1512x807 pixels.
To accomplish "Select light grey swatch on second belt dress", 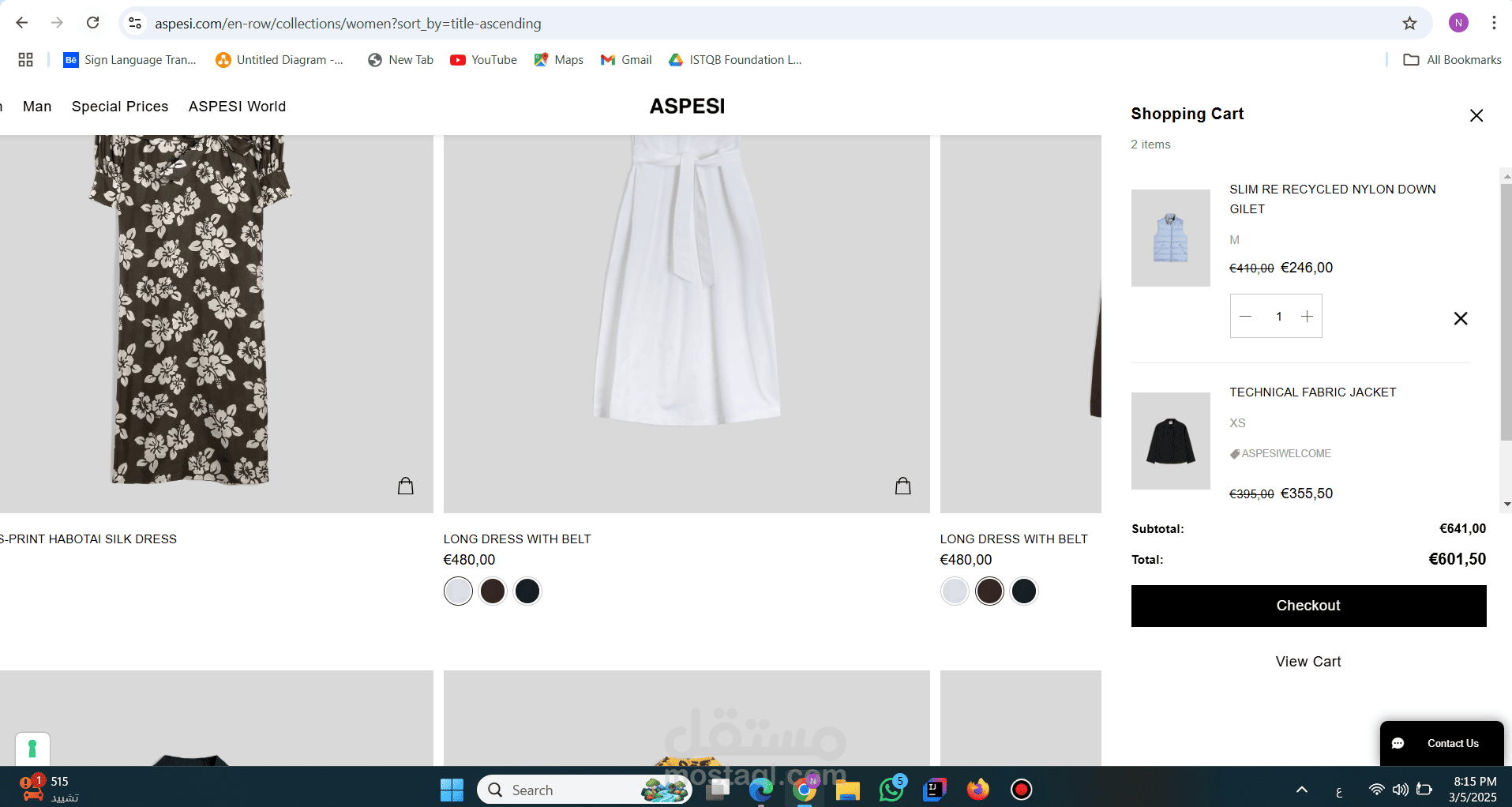I will pyautogui.click(x=955, y=591).
